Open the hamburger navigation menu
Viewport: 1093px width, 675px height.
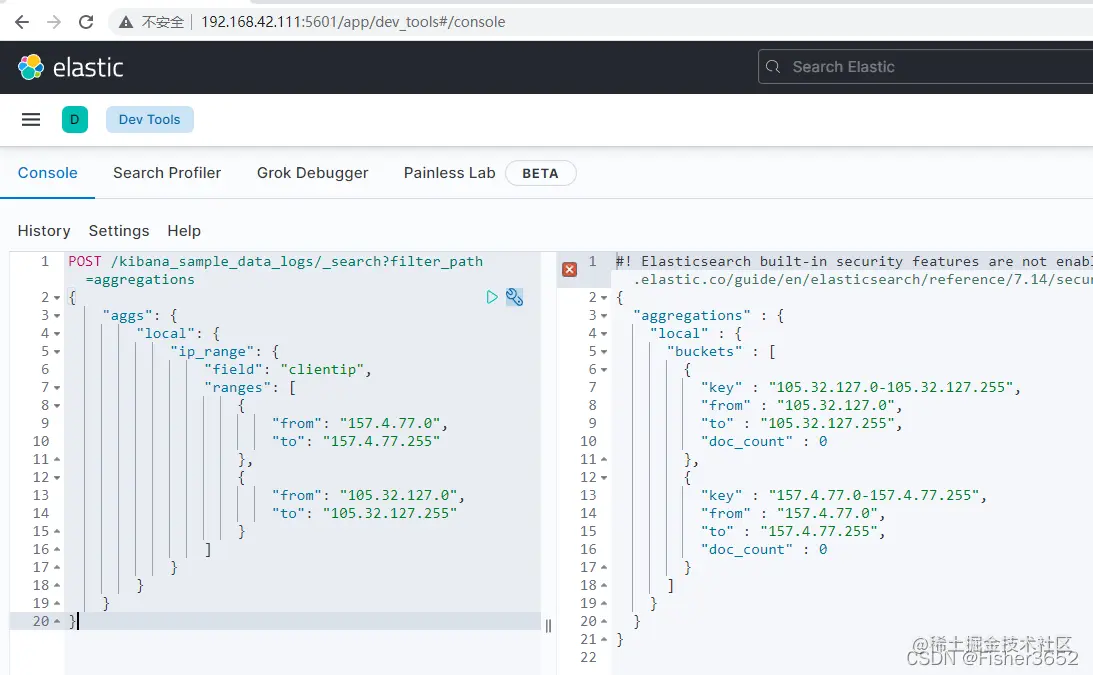pos(31,119)
